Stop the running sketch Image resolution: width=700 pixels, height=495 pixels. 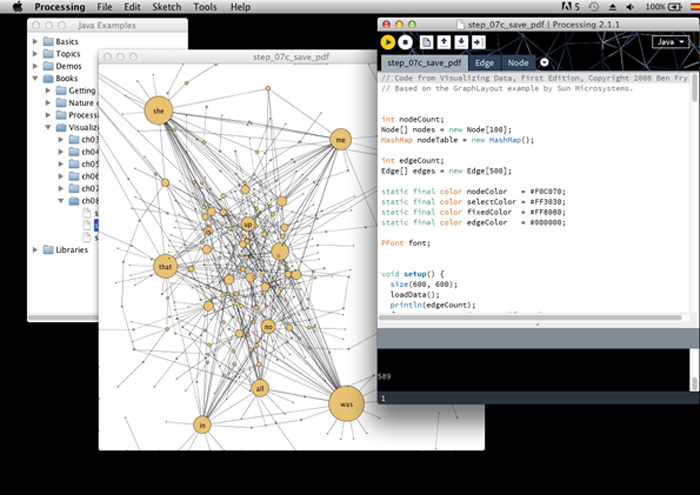[405, 42]
